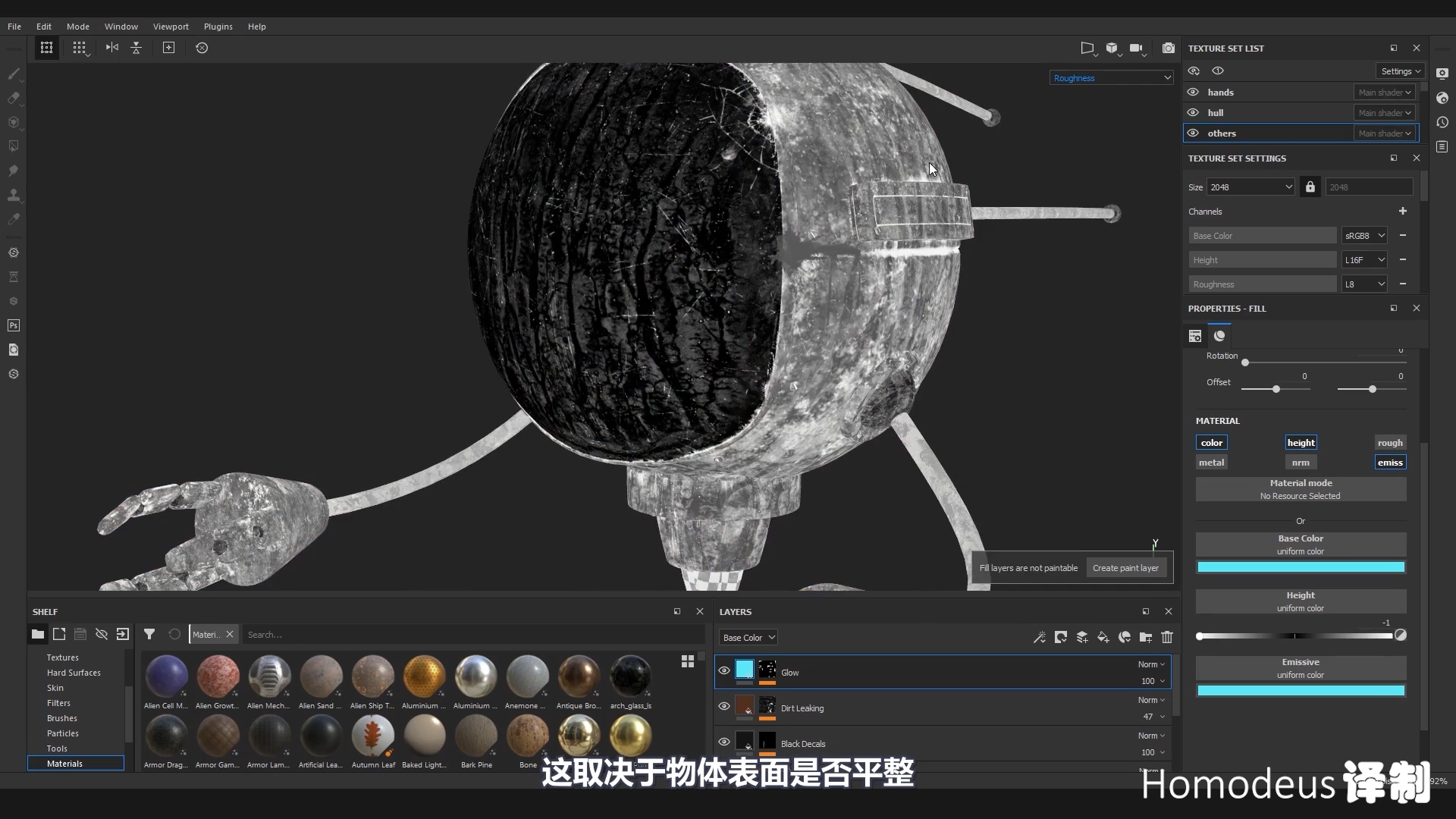Switch shelf to grid thumbnail view
Viewport: 1456px width, 819px height.
coord(688,661)
